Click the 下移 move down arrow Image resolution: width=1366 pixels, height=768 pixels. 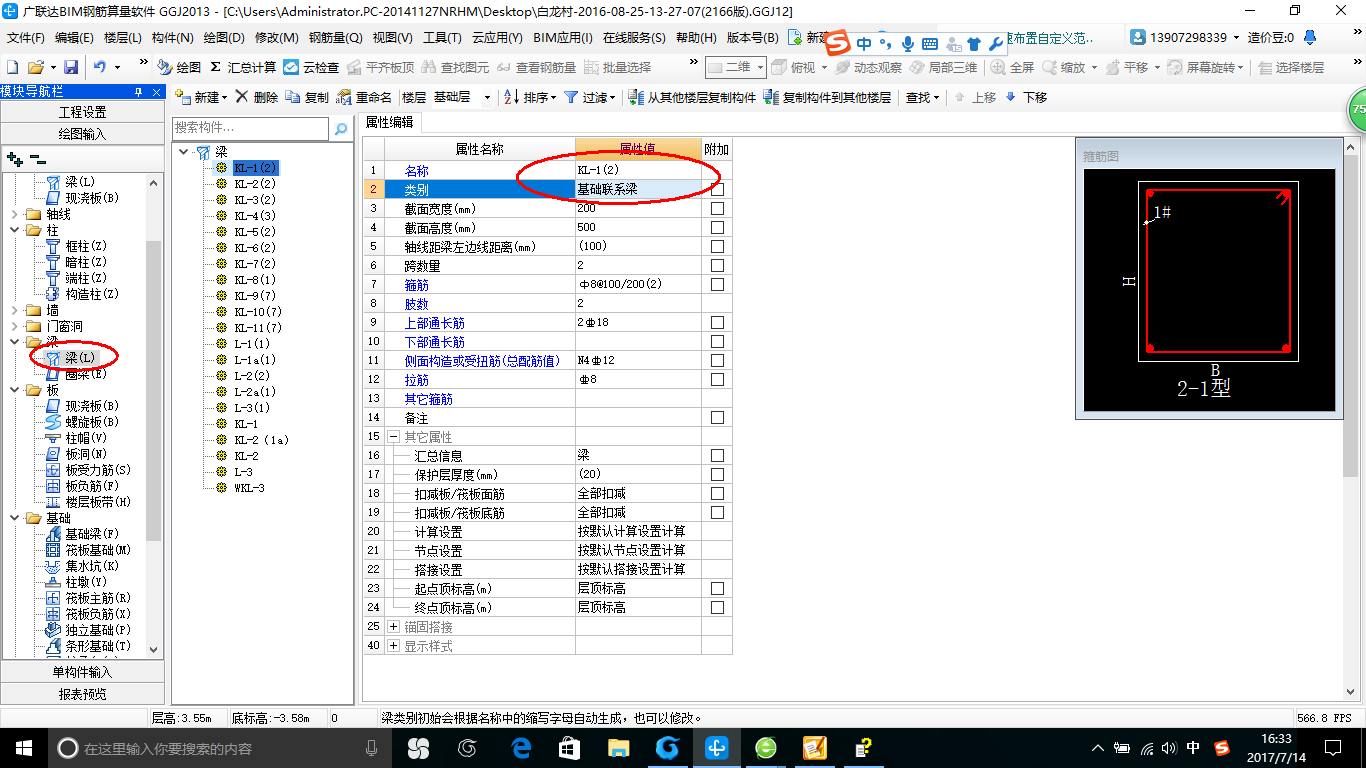[1026, 97]
